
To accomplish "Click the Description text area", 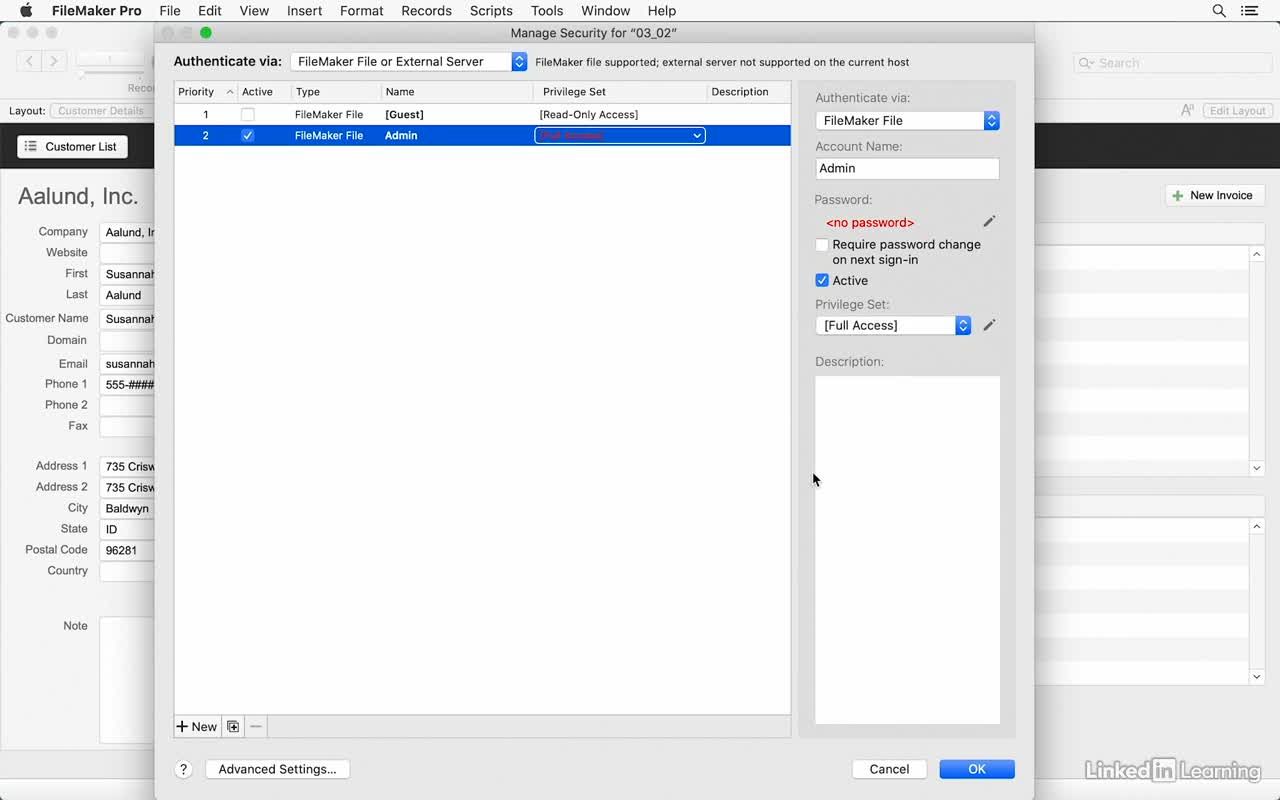I will point(907,550).
